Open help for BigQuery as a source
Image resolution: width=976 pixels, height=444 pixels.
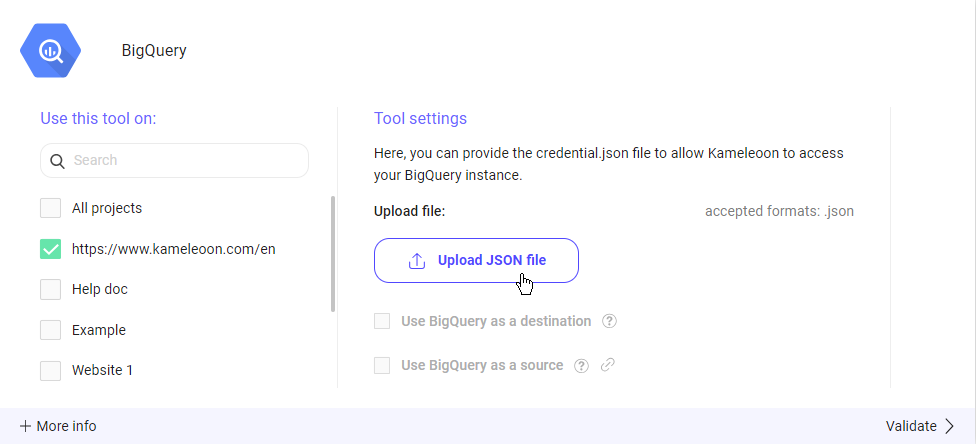point(581,366)
